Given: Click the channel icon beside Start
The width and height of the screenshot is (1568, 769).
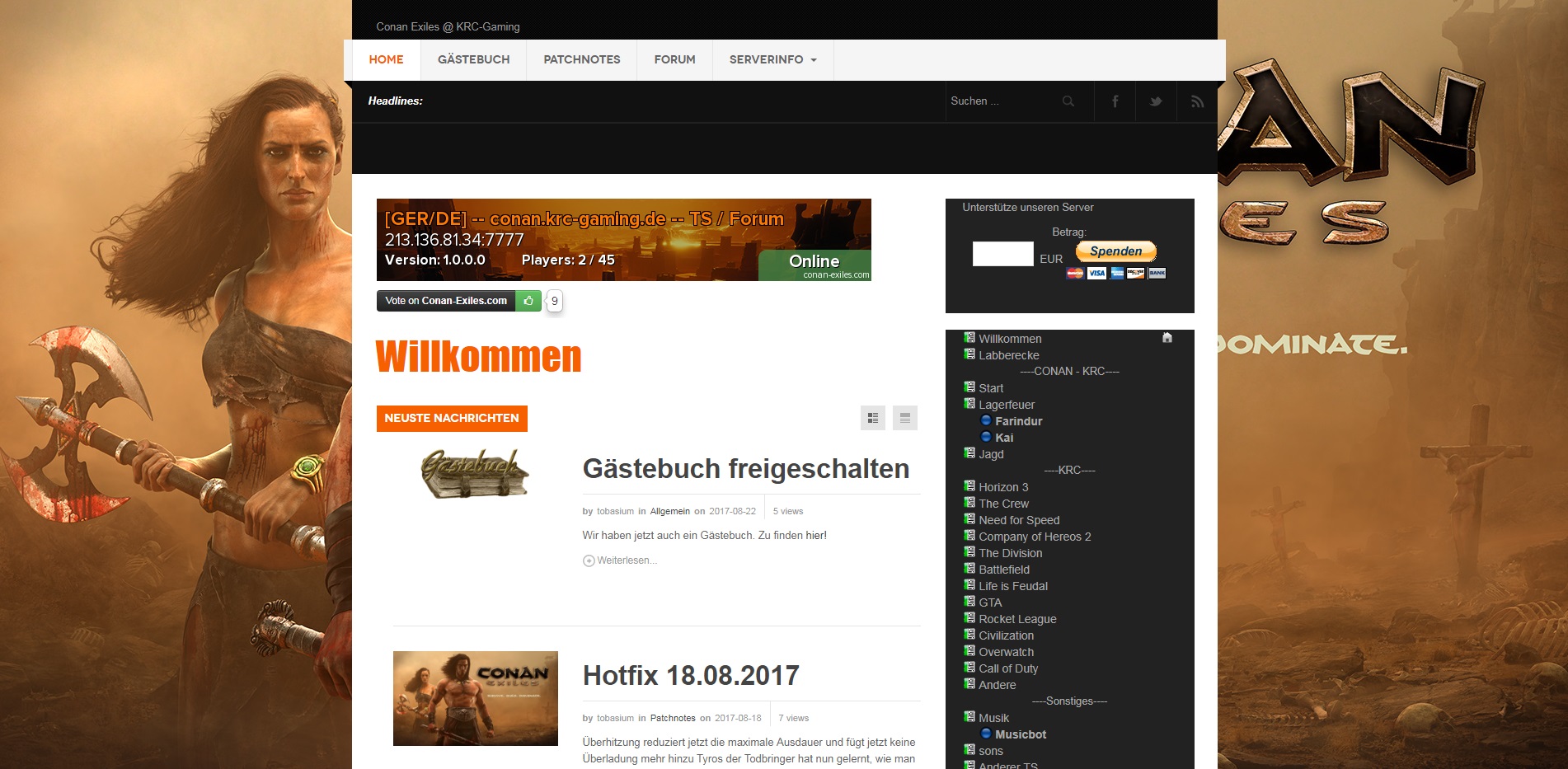Looking at the screenshot, I should click(x=969, y=387).
